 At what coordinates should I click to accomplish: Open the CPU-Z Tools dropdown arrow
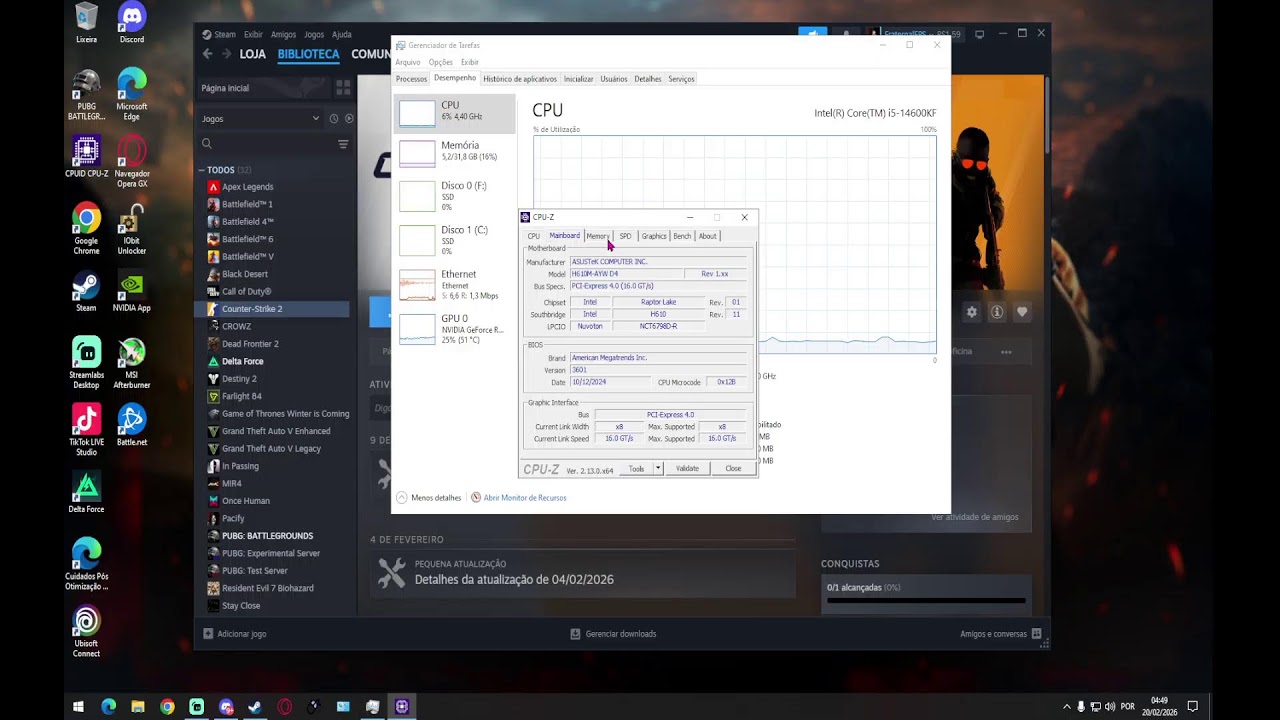point(658,468)
